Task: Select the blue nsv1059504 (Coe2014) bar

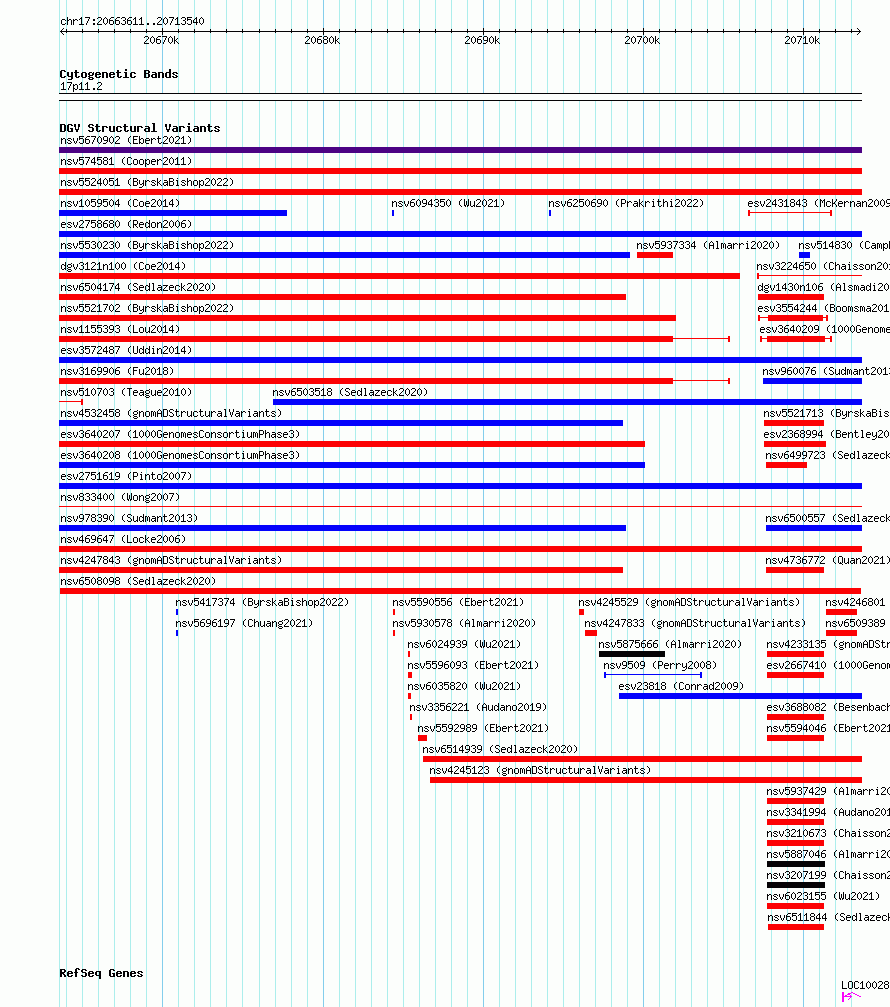Action: [173, 213]
